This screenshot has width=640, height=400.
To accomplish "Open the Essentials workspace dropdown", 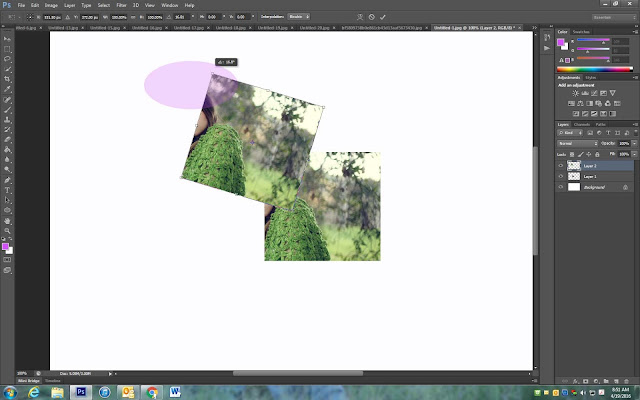I will pos(614,18).
